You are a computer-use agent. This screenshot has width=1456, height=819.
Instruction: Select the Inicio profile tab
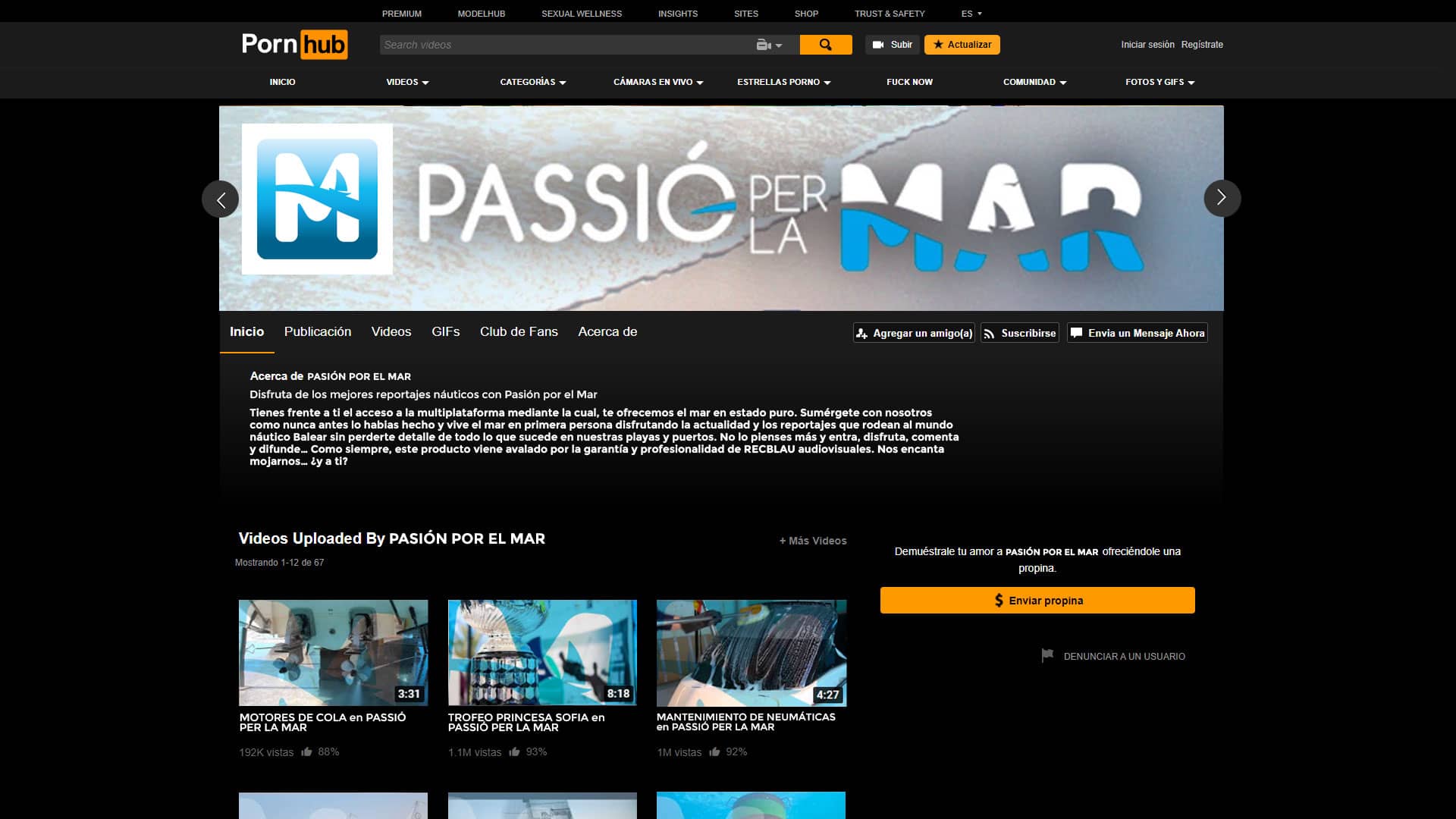246,332
